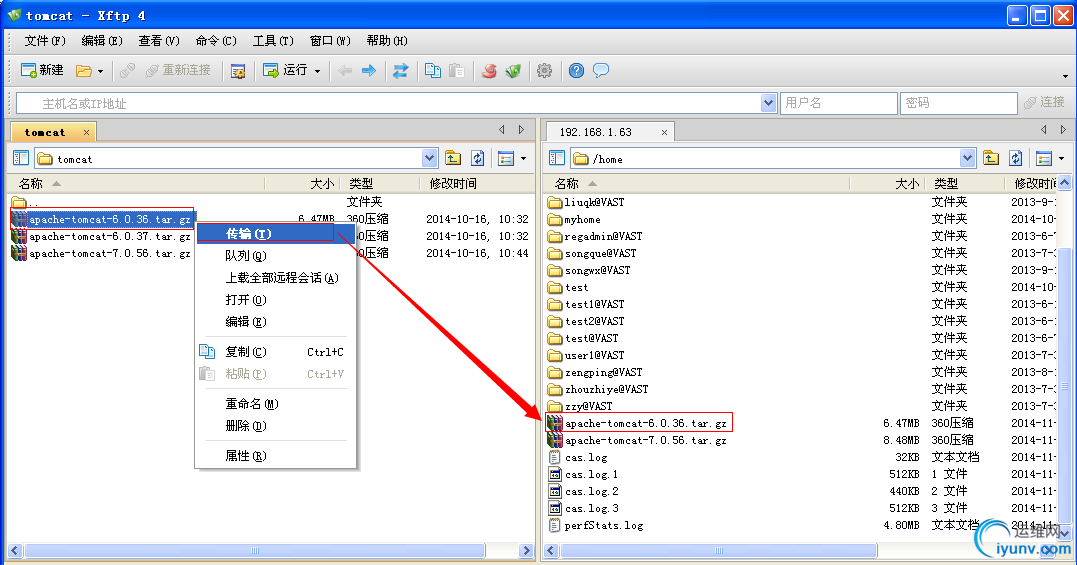Open the 工具(T) menu
This screenshot has height=565, width=1077.
(x=273, y=41)
